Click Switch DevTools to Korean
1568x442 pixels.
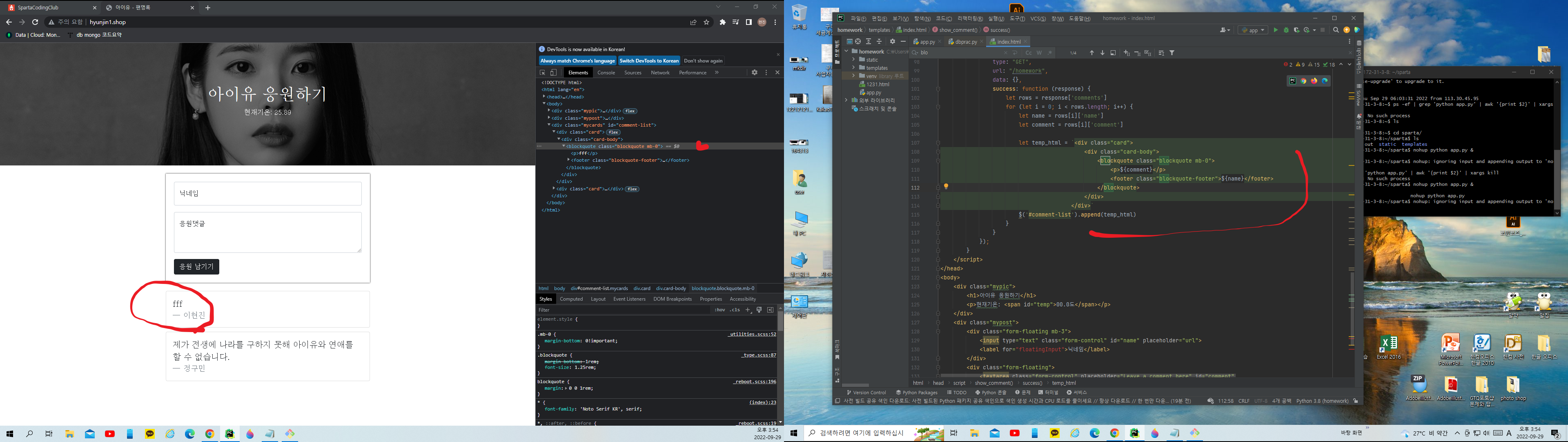pos(649,61)
